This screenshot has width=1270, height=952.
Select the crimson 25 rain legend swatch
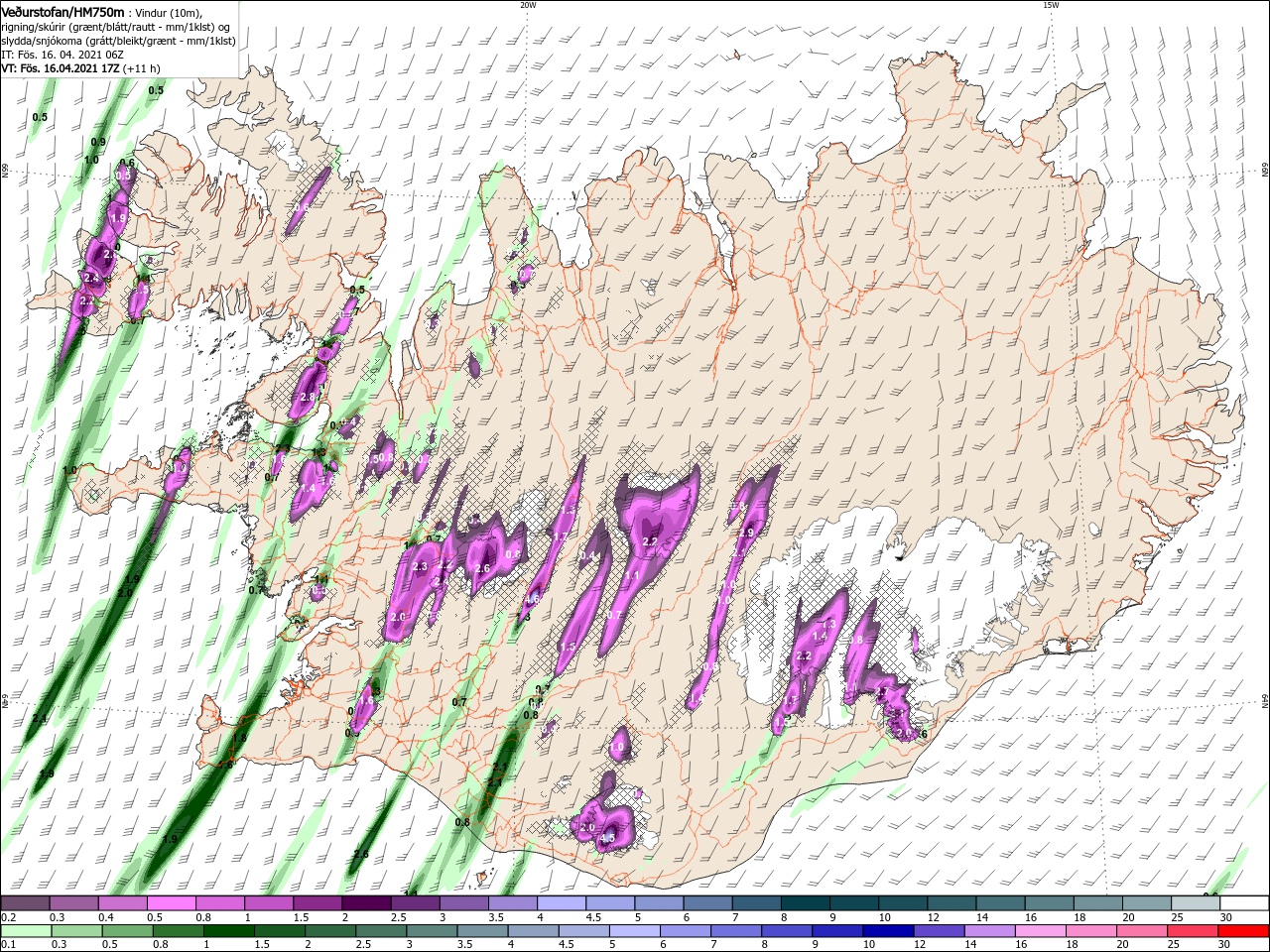[x=1192, y=931]
